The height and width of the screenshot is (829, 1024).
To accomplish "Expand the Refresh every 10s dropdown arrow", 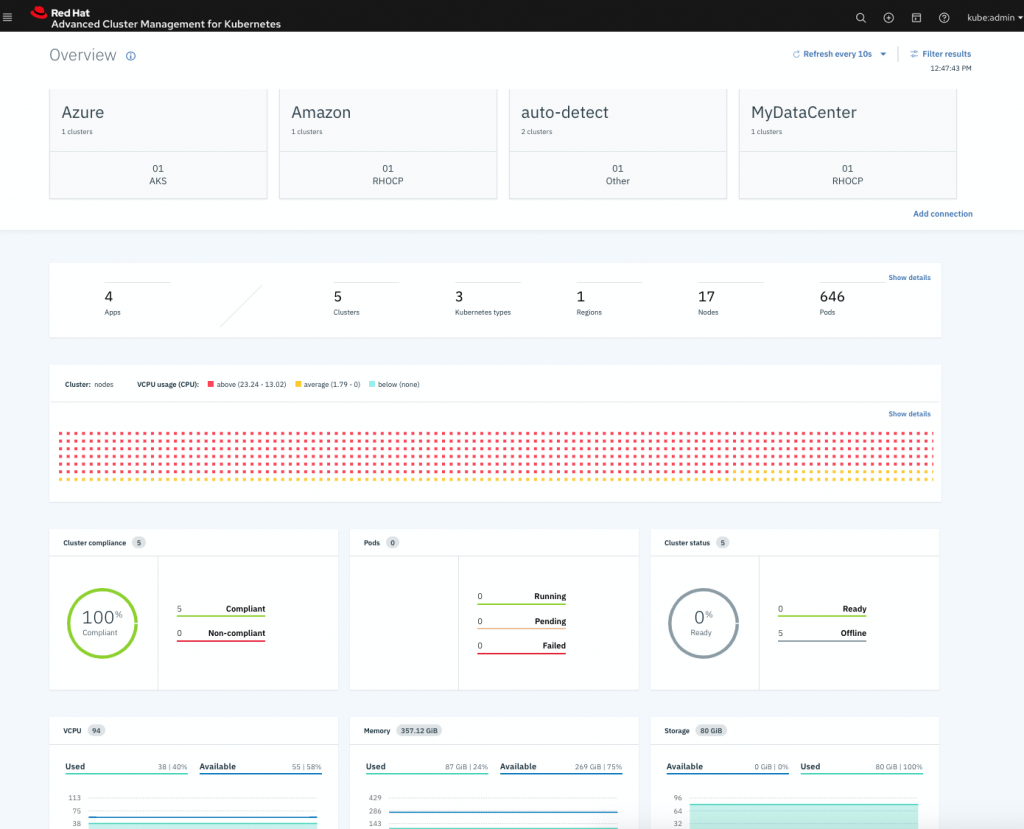I will coord(883,54).
